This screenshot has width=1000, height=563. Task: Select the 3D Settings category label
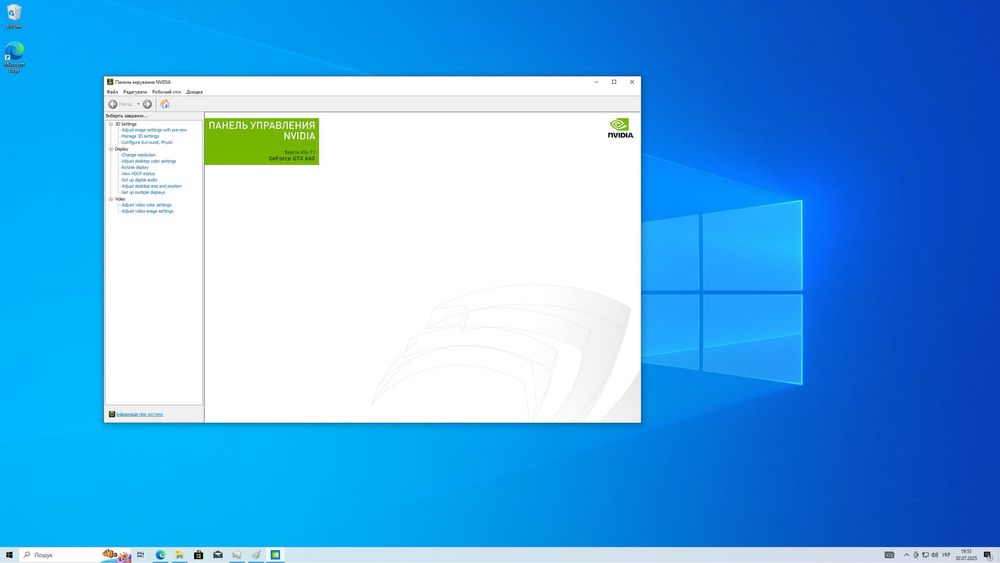click(126, 124)
